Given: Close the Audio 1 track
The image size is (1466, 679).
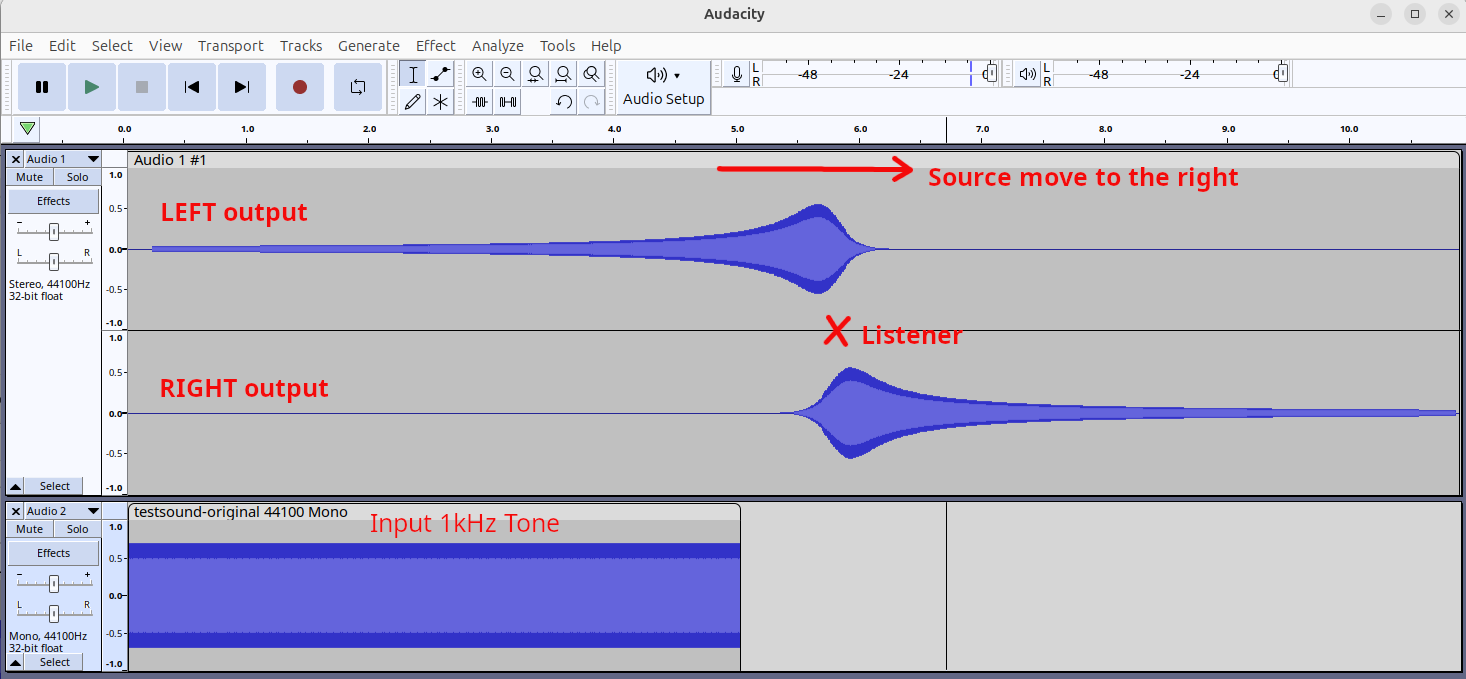Looking at the screenshot, I should click(16, 159).
